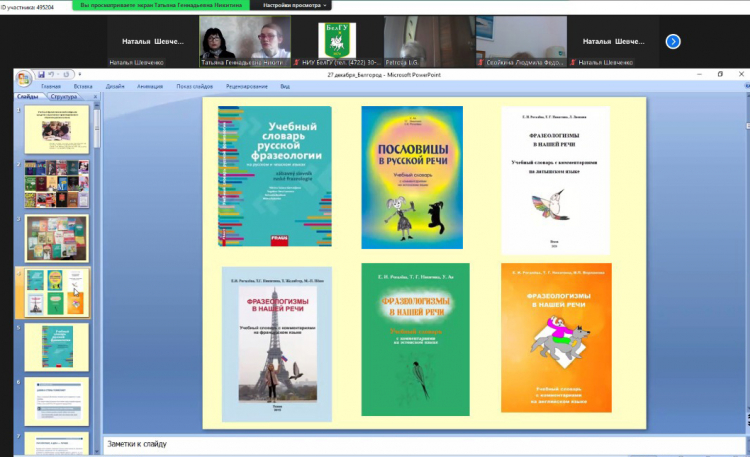This screenshot has height=457, width=750.
Task: Click the Save icon in quick access toolbar
Action: [x=42, y=74]
